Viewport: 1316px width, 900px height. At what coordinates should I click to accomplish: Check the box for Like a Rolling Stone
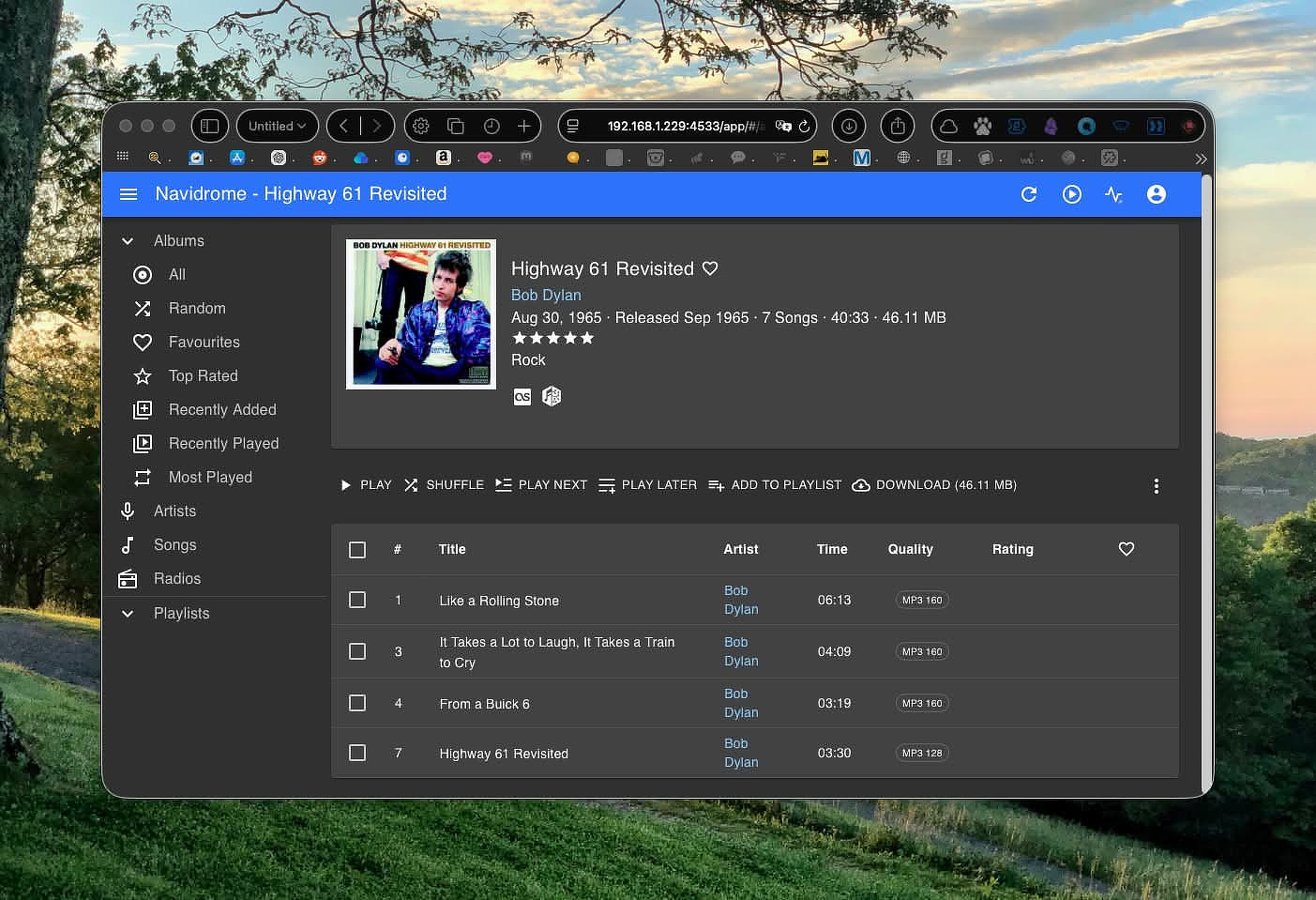pyautogui.click(x=357, y=600)
